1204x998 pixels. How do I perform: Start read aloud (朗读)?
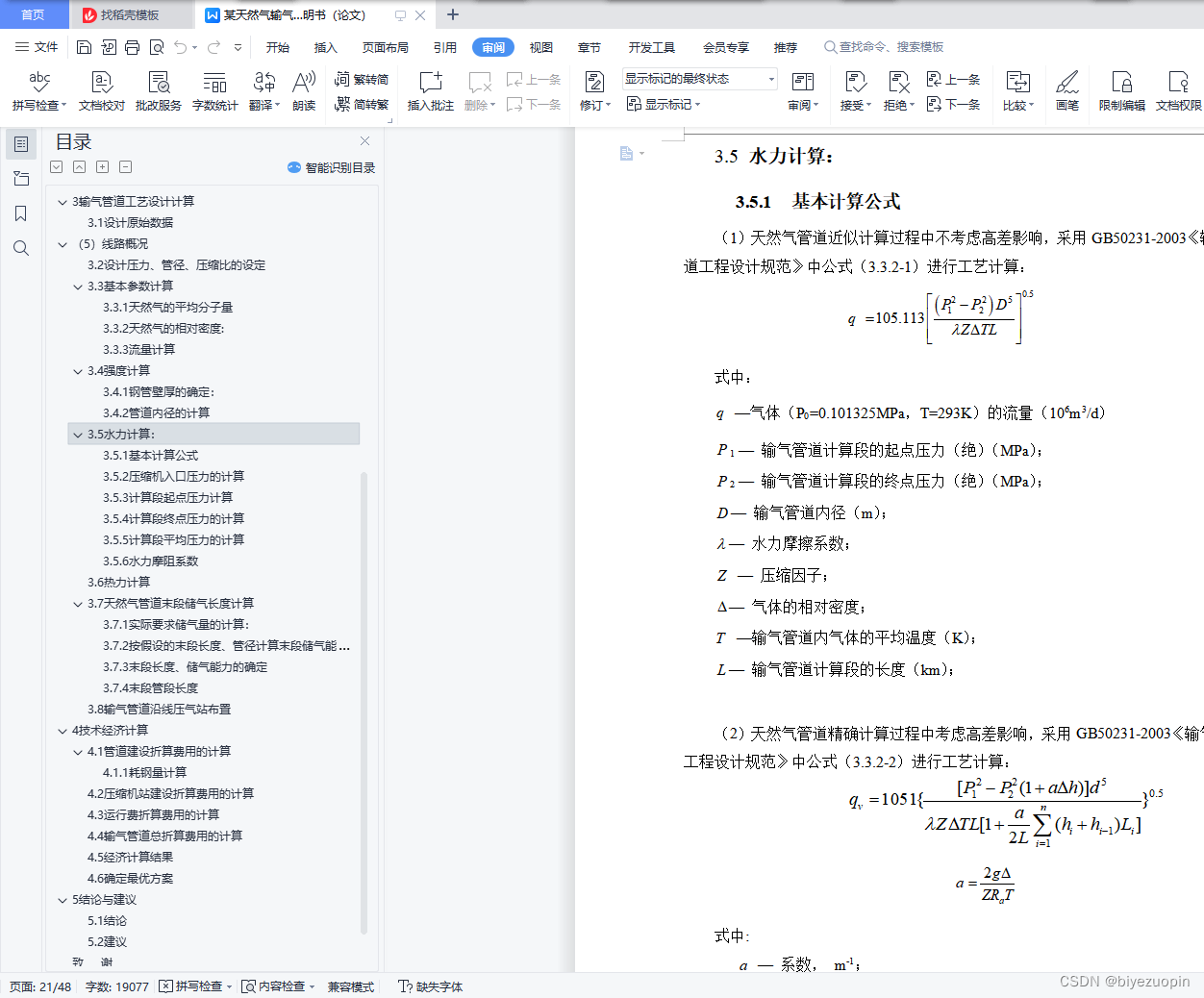(304, 91)
